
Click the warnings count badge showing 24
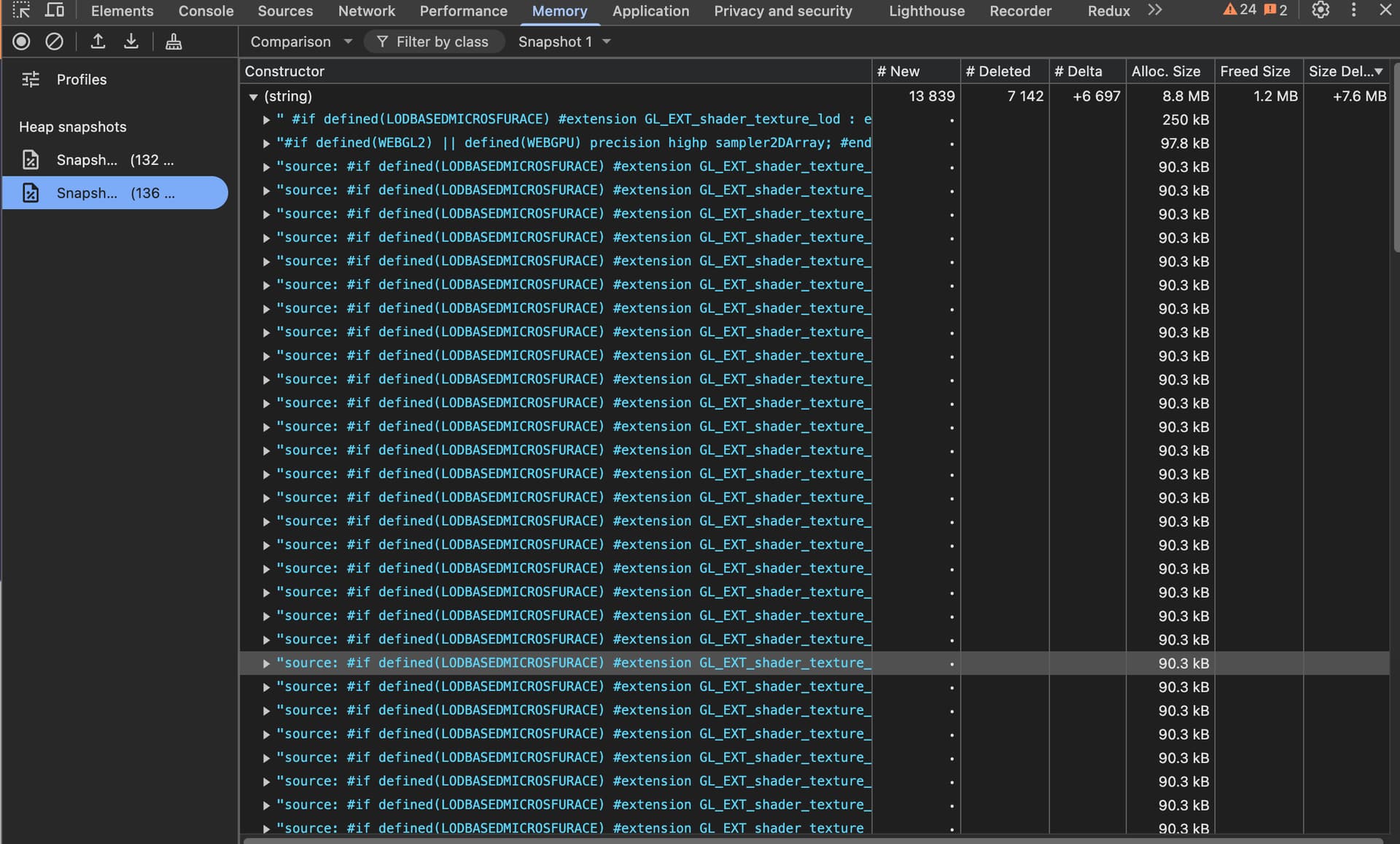pyautogui.click(x=1240, y=10)
